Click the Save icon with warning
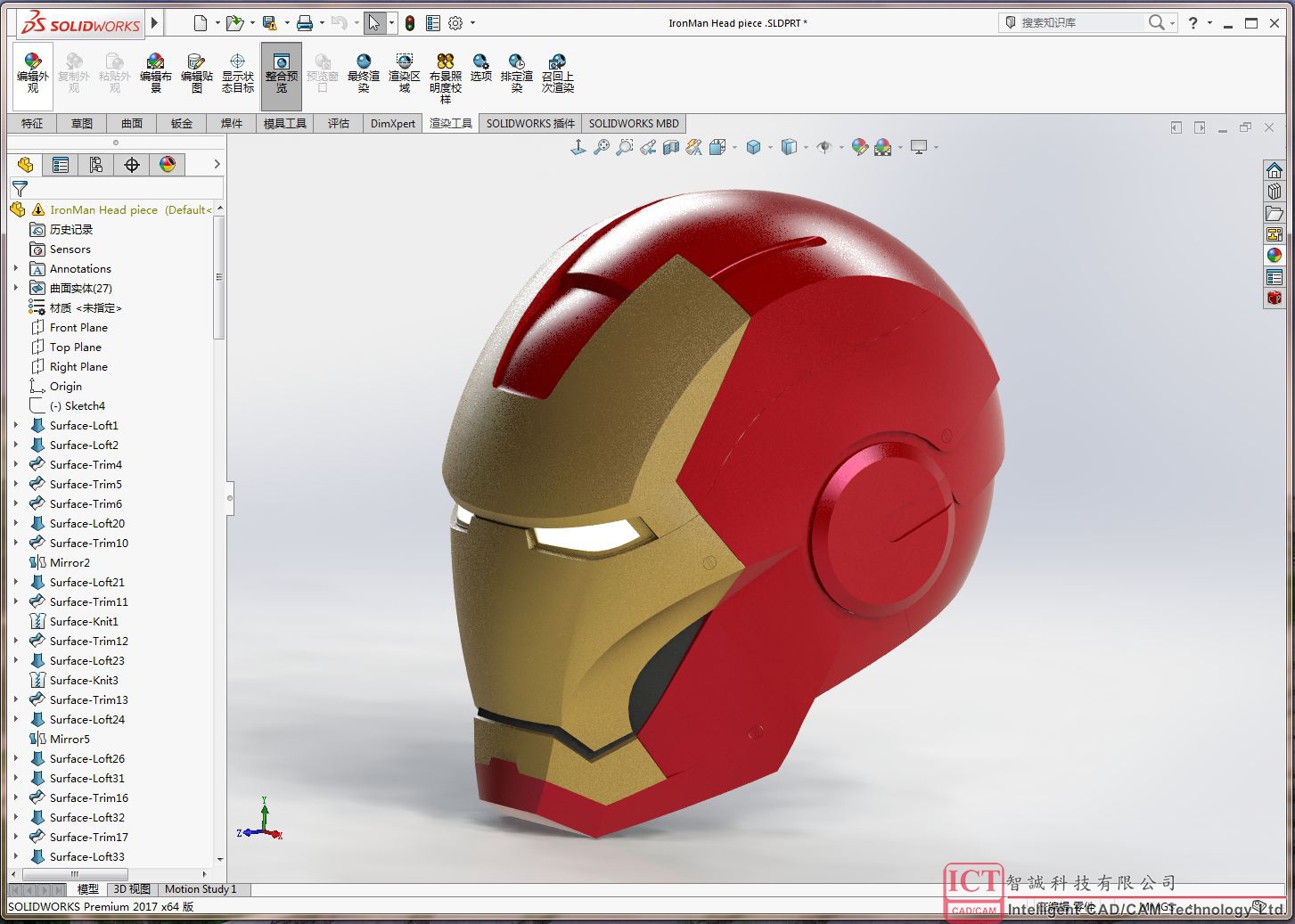 (269, 23)
